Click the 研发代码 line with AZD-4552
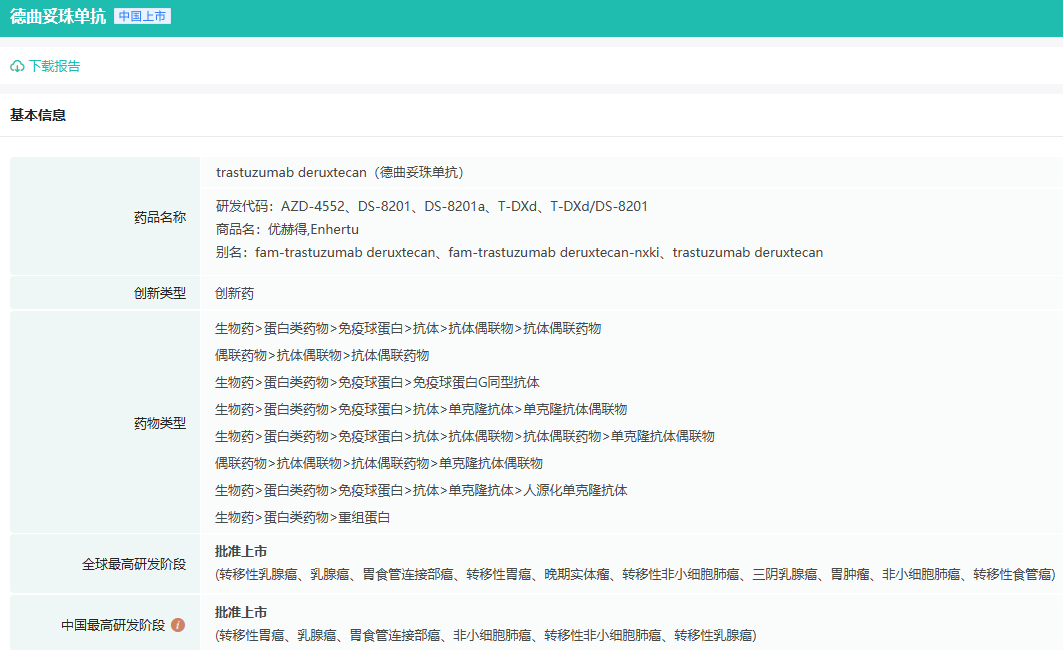Viewport: 1063px width, 650px height. point(431,207)
